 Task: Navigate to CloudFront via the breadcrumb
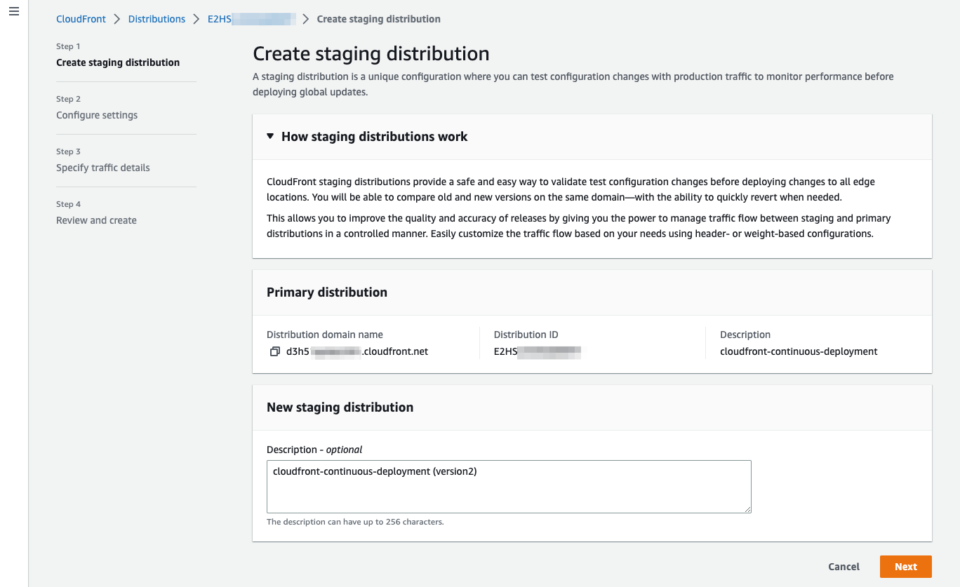(x=80, y=18)
